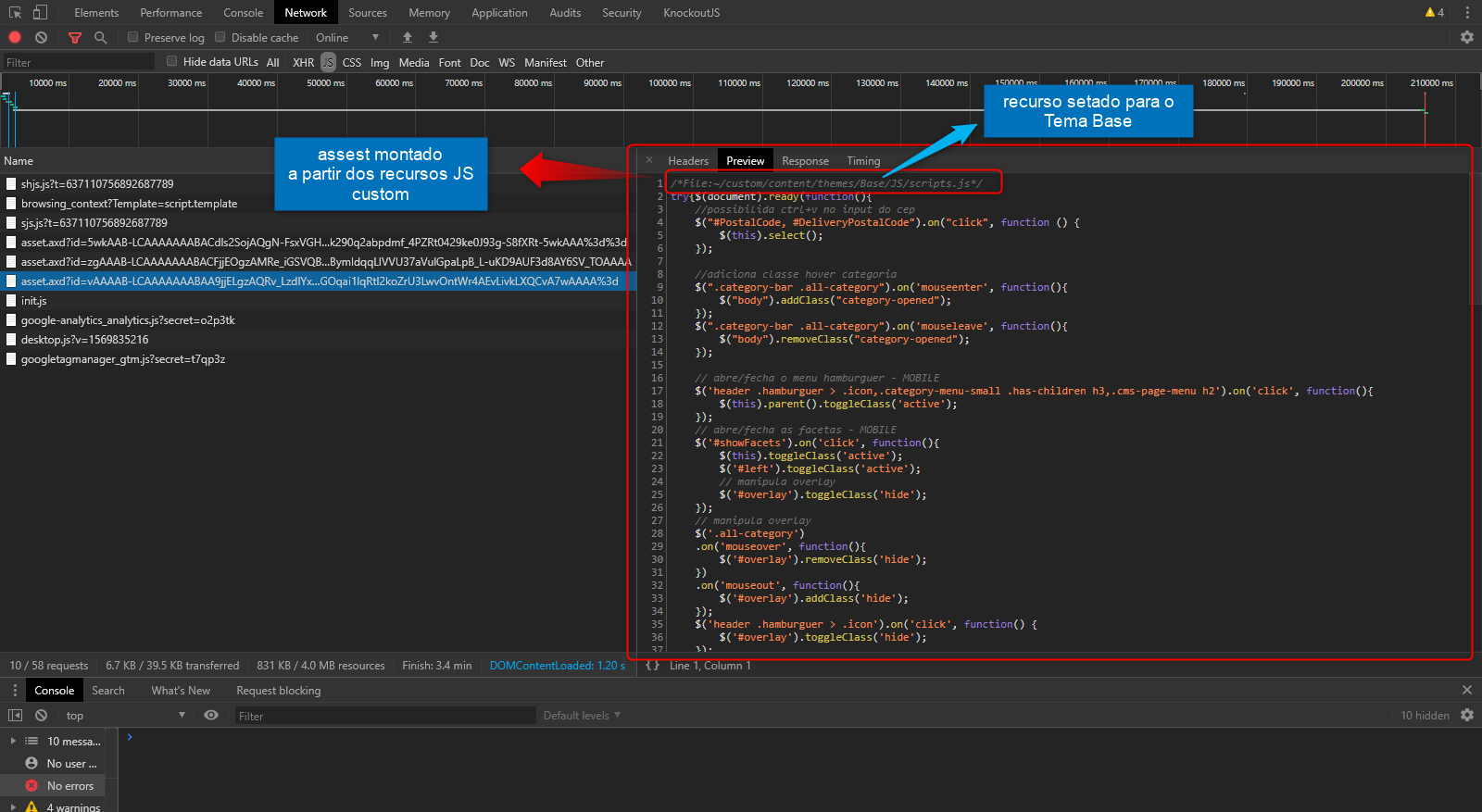1482x812 pixels.
Task: Toggle the CSS resource type filter
Action: (352, 62)
